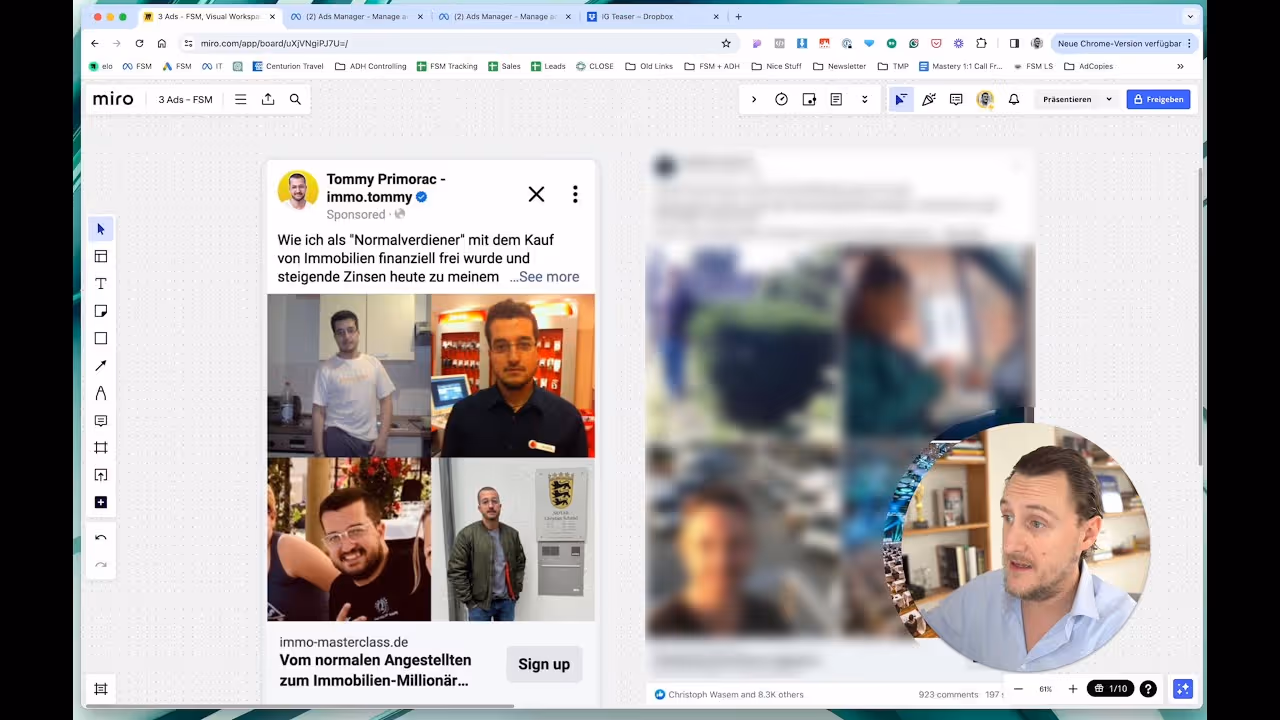The image size is (1280, 720).
Task: Click the Tommy Primorac profile picture
Action: (297, 190)
